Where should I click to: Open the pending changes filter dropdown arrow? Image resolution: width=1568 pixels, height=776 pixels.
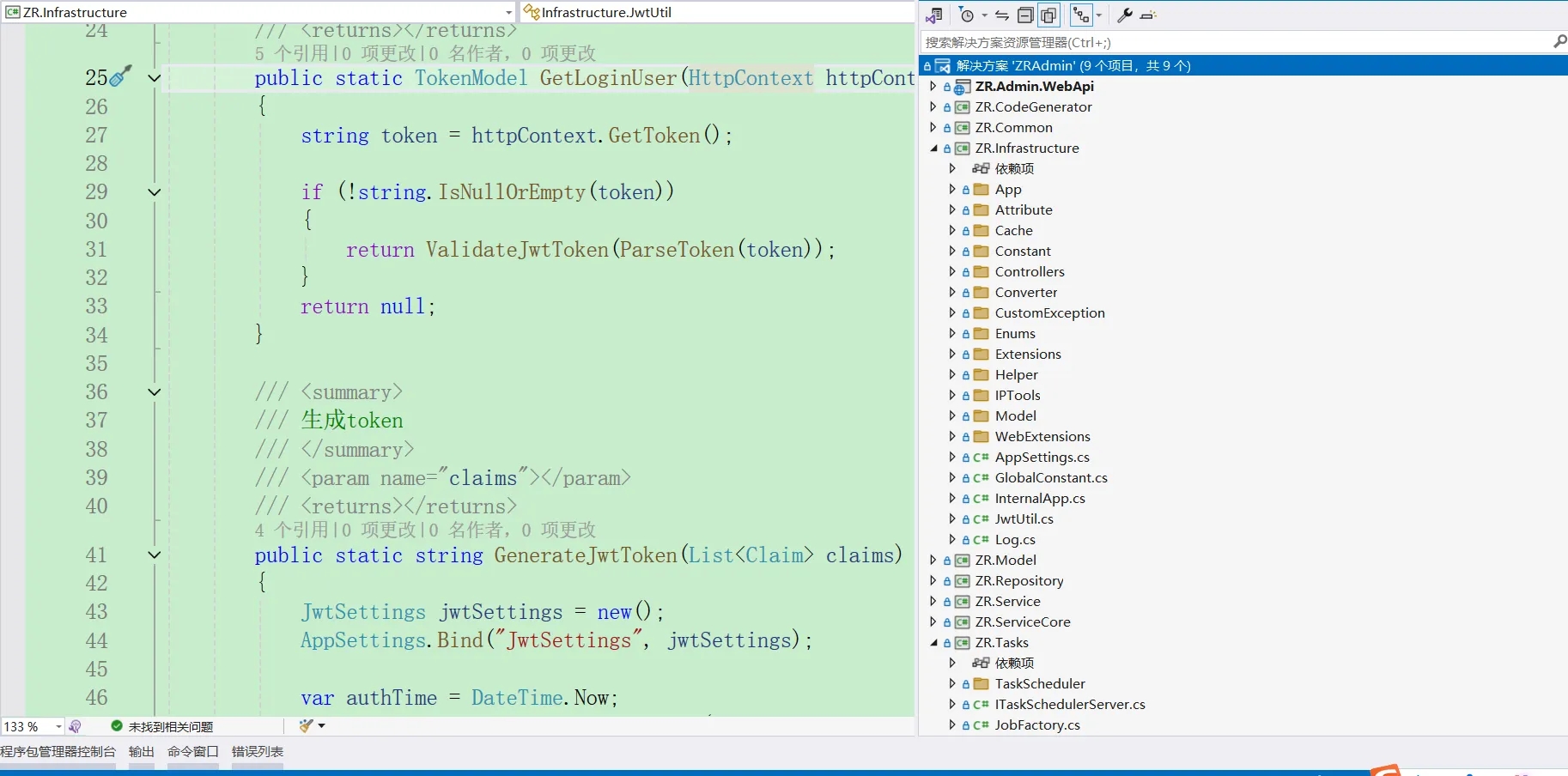click(984, 15)
